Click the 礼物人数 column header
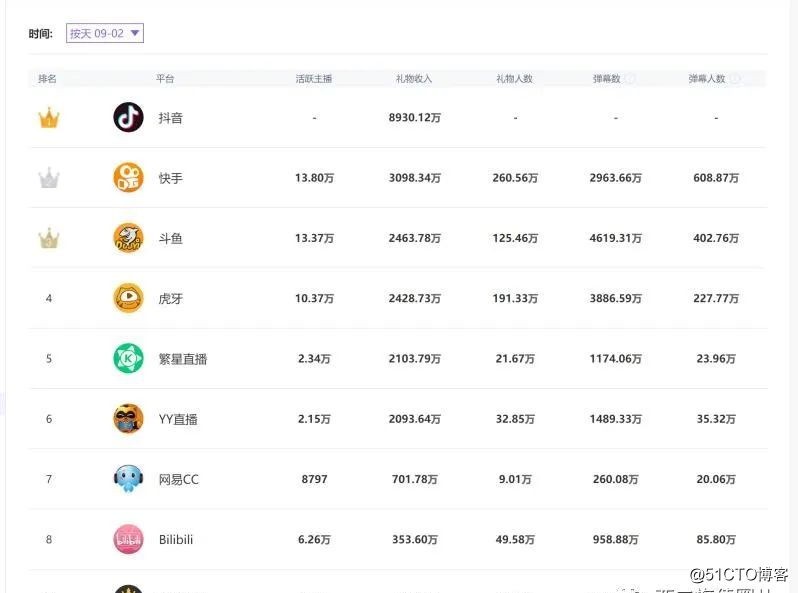 pos(515,78)
